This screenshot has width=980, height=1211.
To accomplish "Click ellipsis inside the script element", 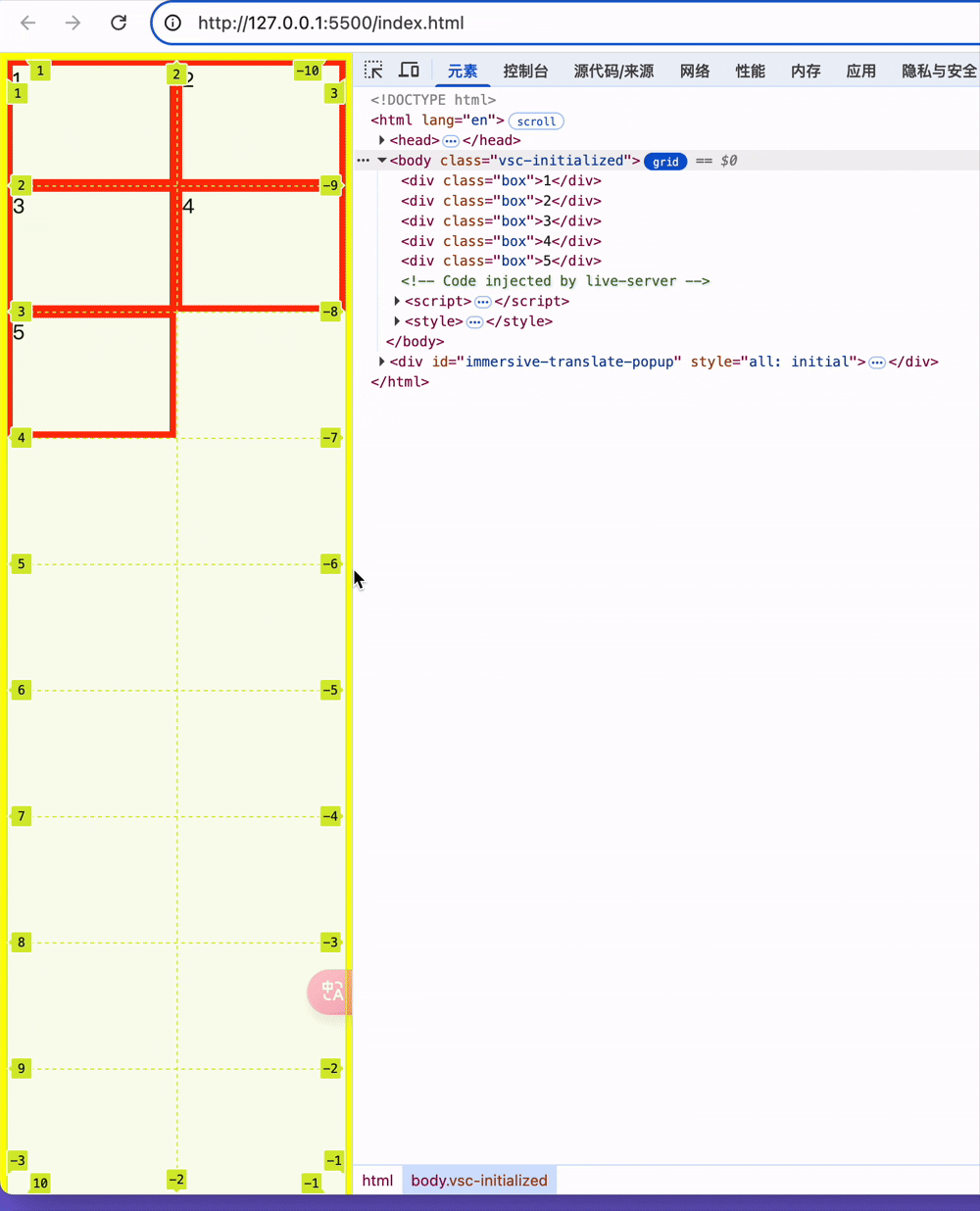I will pos(483,302).
